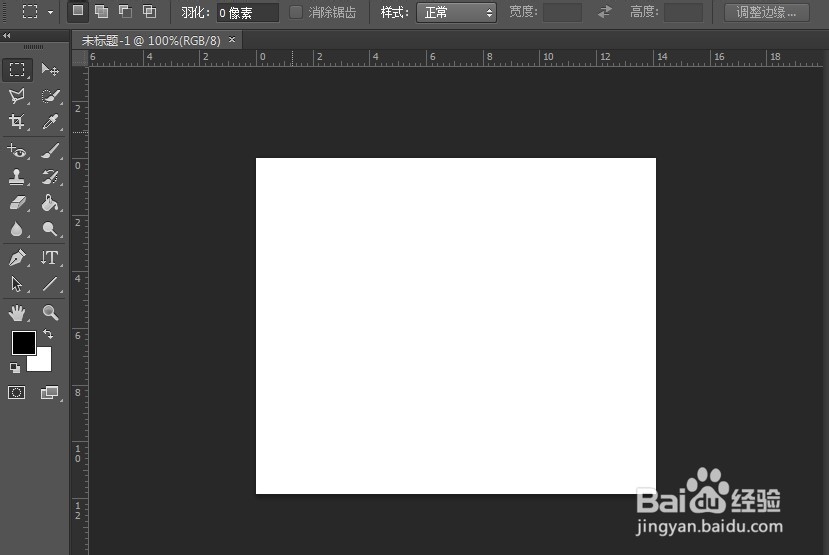Open the style (样式) dropdown showing 正常
Image resolution: width=829 pixels, height=555 pixels.
coord(456,12)
